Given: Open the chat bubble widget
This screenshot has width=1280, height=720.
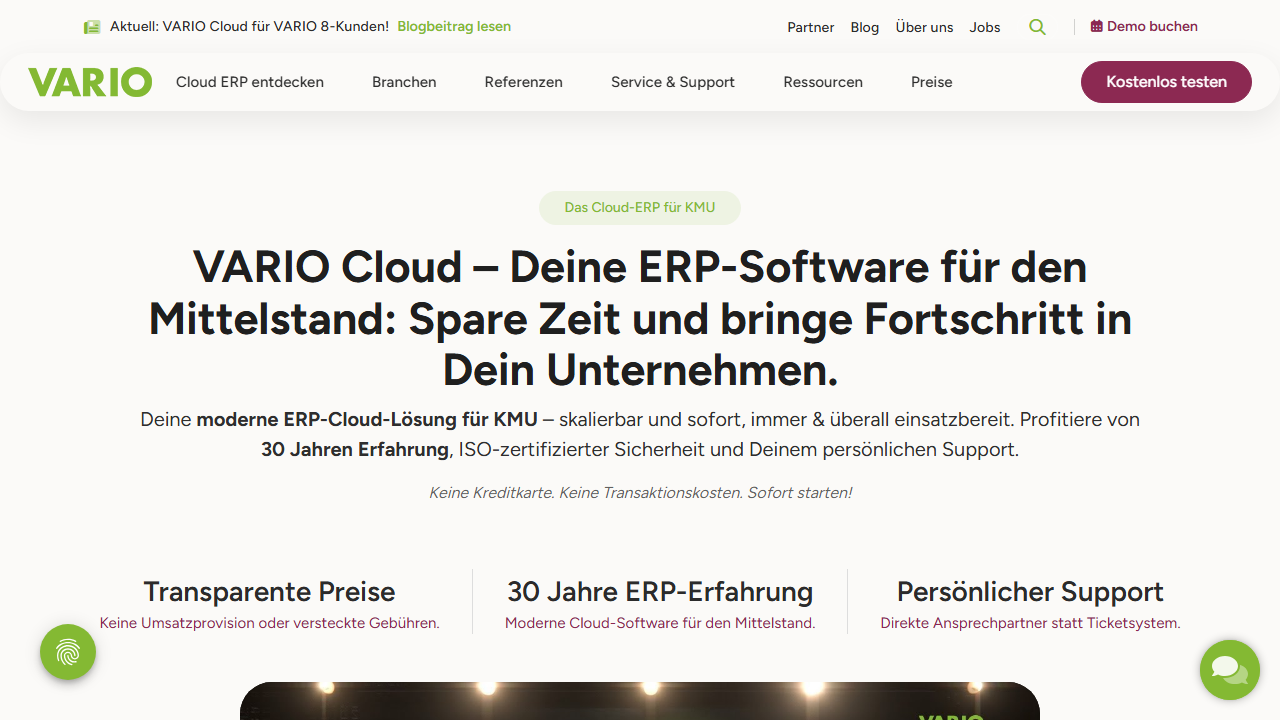Looking at the screenshot, I should (x=1230, y=670).
